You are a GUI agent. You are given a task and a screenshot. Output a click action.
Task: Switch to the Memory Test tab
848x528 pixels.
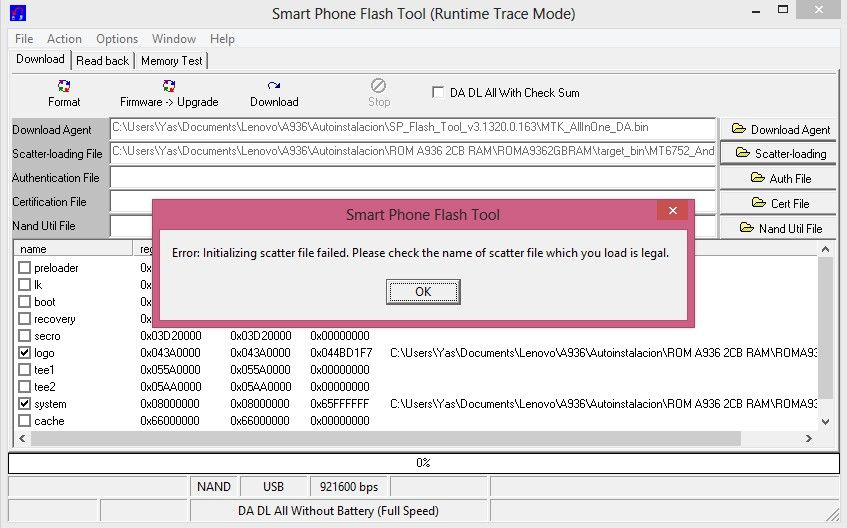pyautogui.click(x=171, y=61)
